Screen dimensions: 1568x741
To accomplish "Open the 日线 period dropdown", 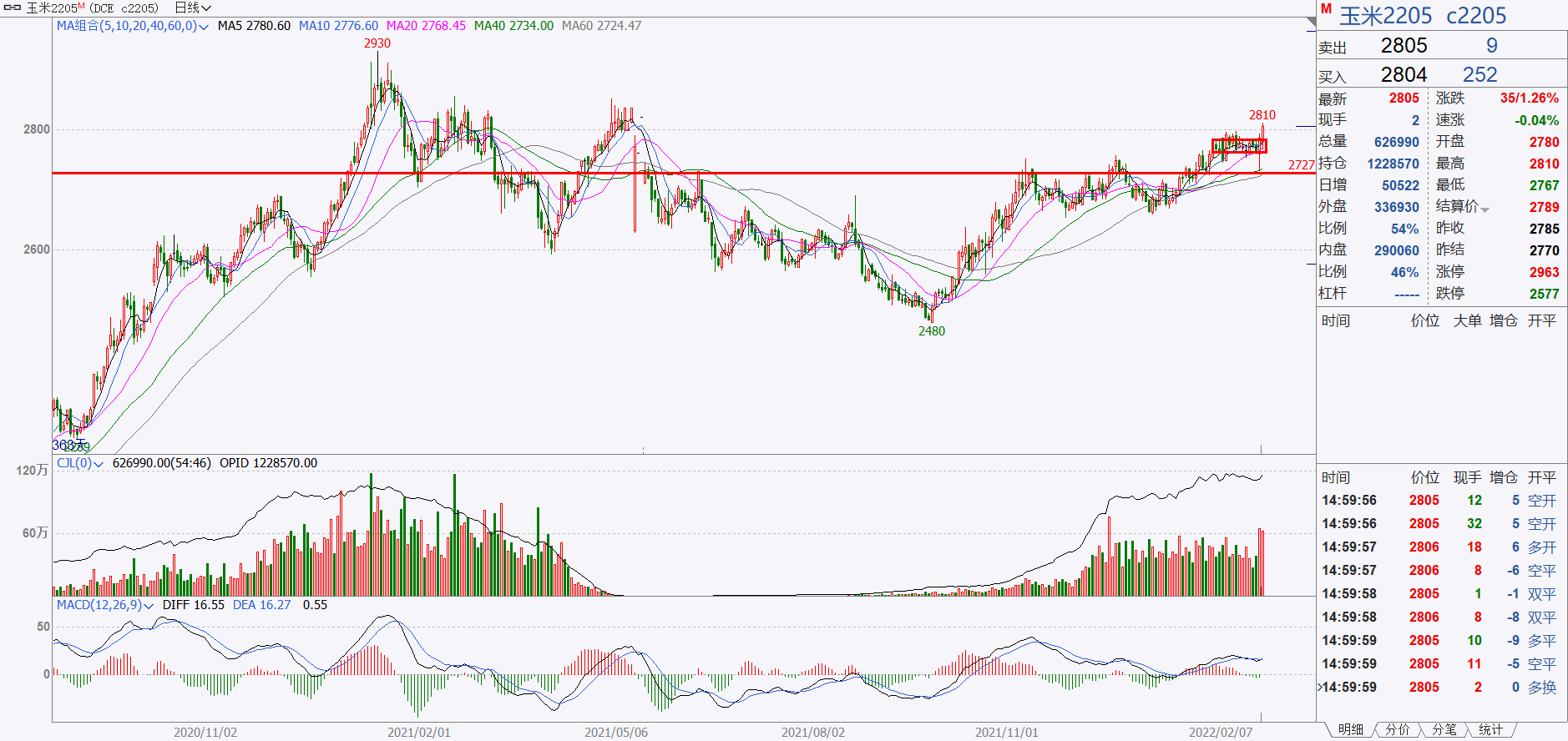I will pyautogui.click(x=193, y=8).
